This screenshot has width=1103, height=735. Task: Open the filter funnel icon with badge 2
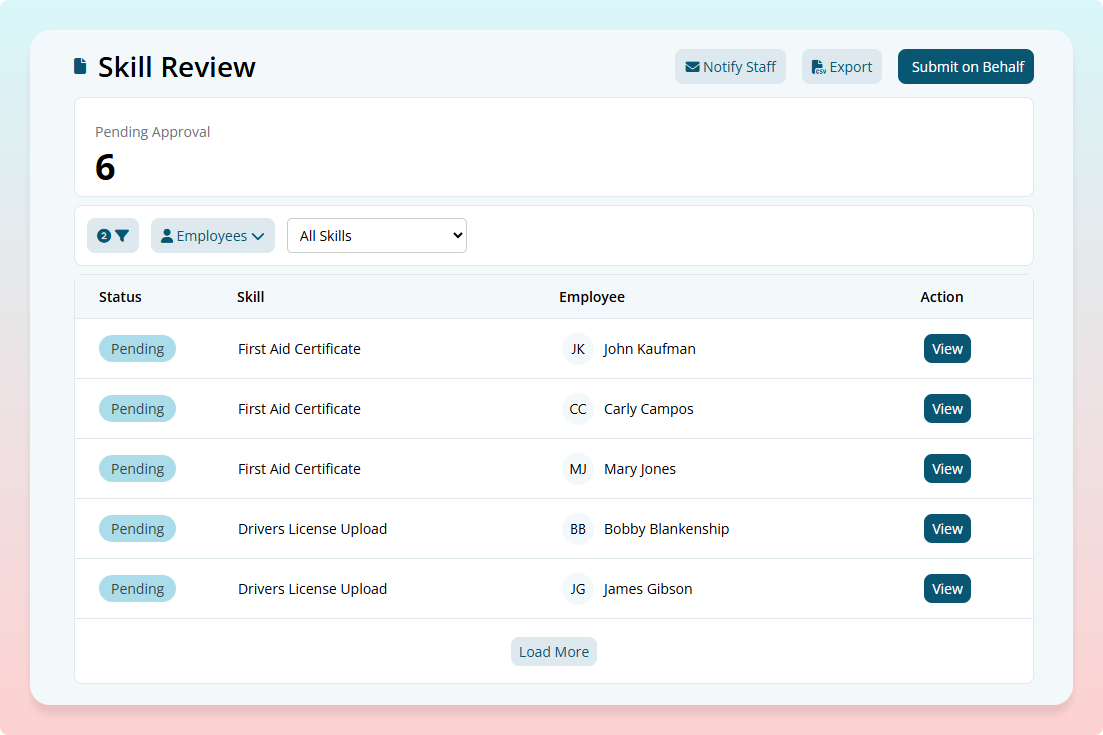pyautogui.click(x=113, y=235)
